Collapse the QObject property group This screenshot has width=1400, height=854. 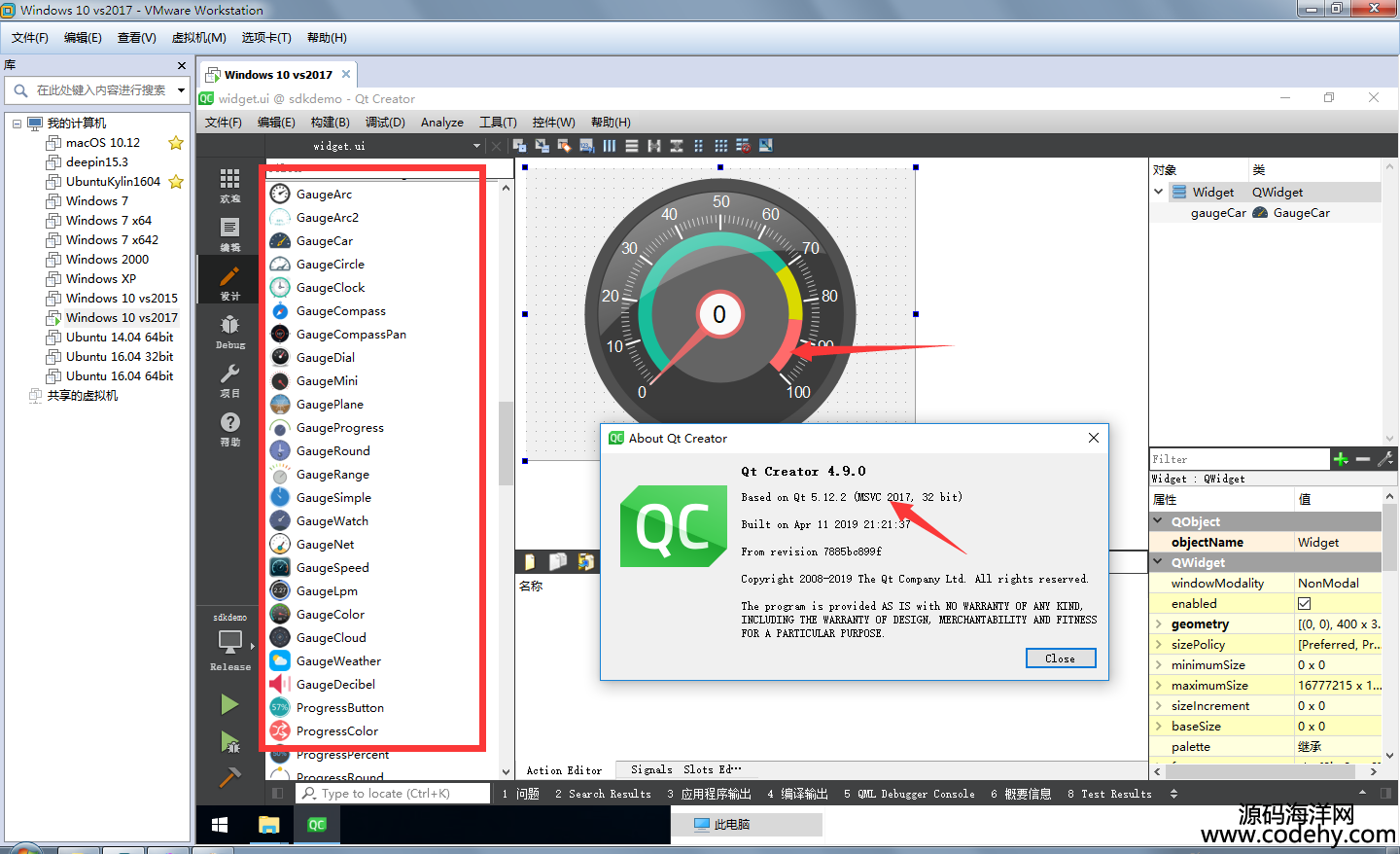pos(1159,521)
